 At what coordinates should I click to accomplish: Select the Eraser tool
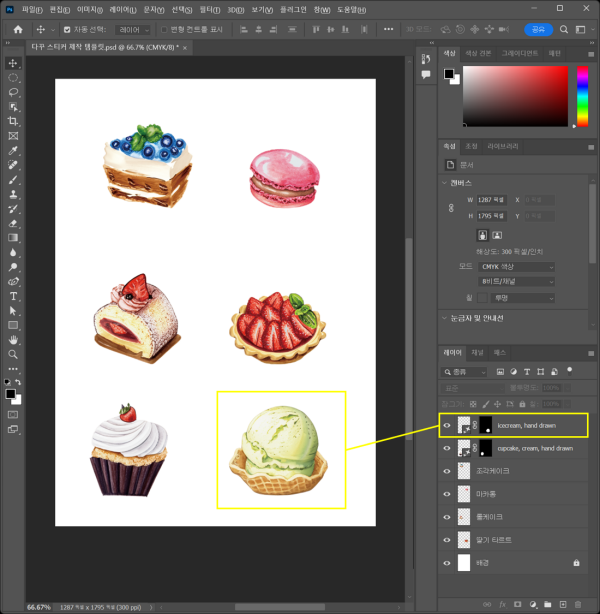click(13, 223)
